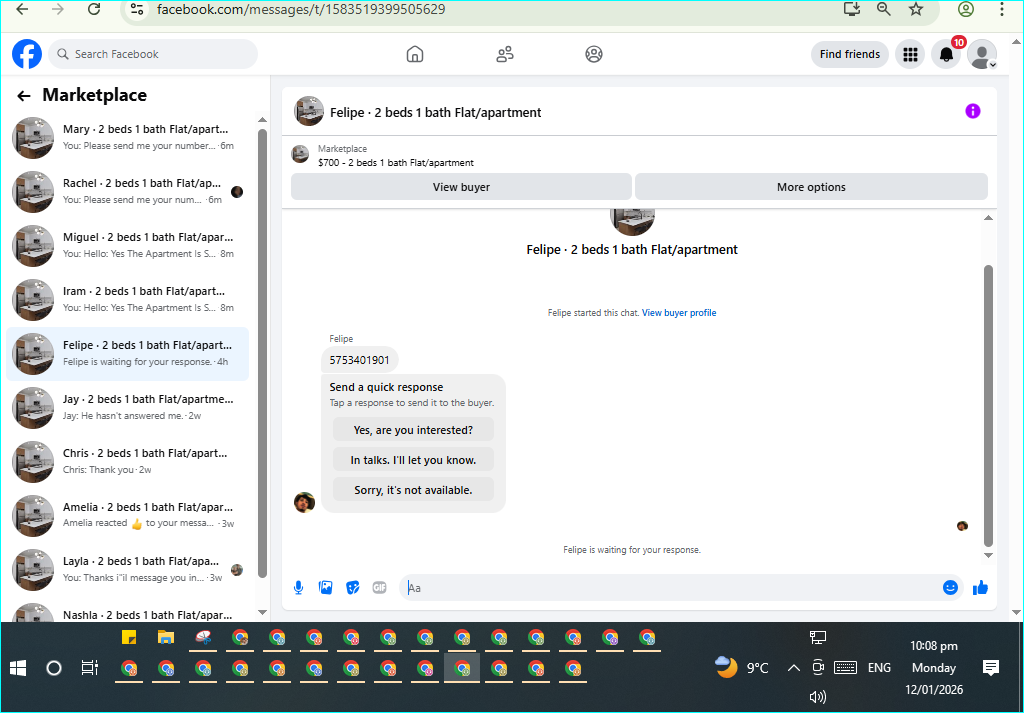Viewport: 1024px width, 713px height.
Task: Open View buyer profile link
Action: click(x=679, y=313)
